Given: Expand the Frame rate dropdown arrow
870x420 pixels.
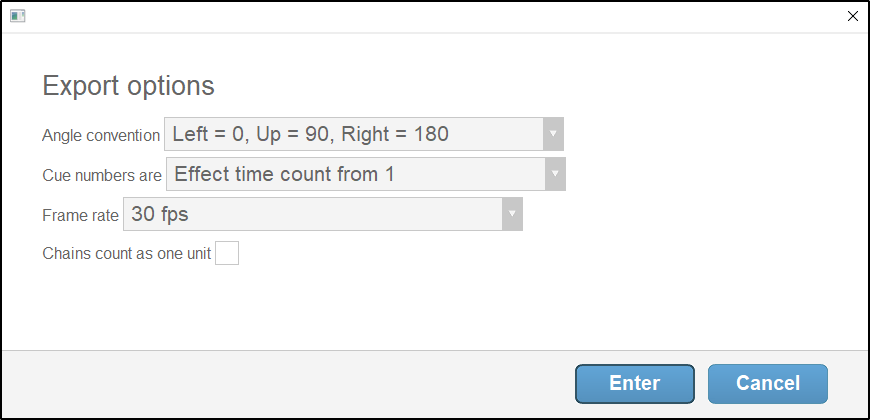Looking at the screenshot, I should click(512, 214).
